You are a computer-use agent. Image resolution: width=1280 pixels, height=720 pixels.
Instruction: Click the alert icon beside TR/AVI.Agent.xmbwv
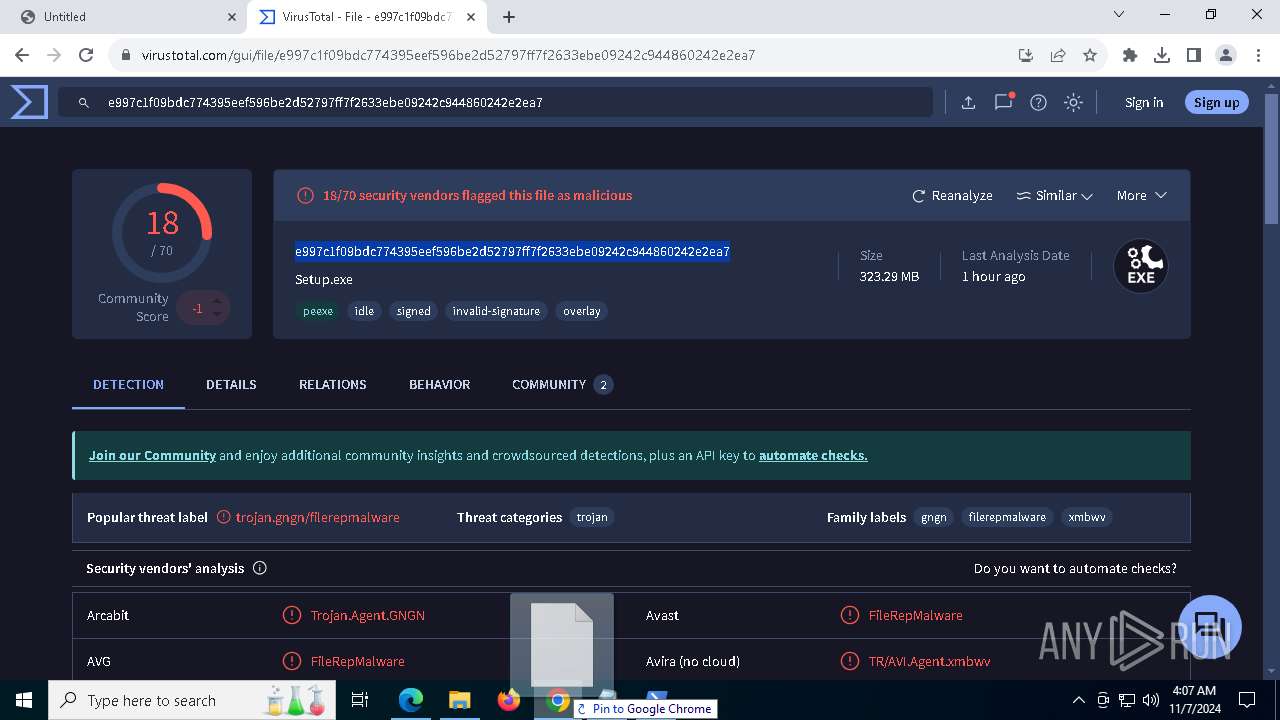tap(850, 661)
